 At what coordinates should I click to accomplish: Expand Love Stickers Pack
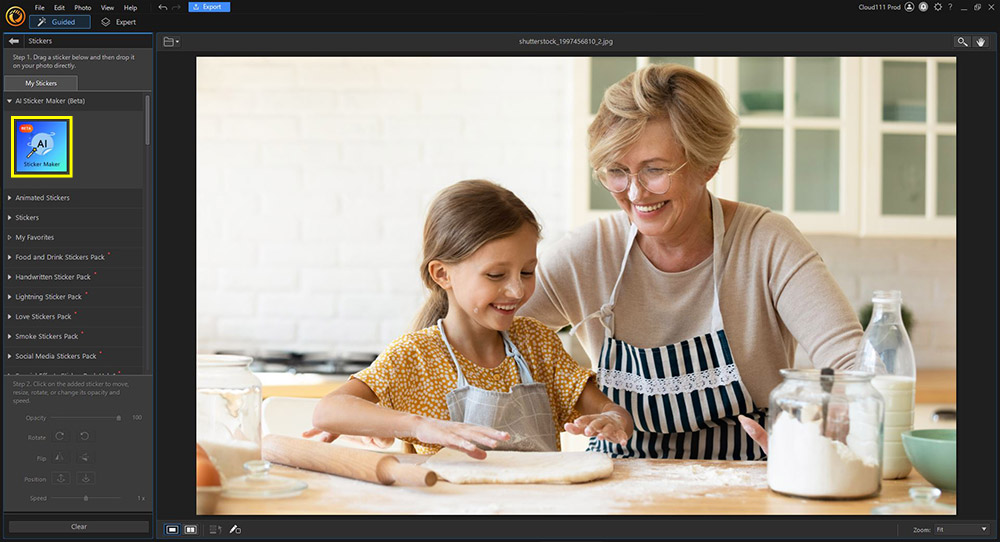pos(74,316)
